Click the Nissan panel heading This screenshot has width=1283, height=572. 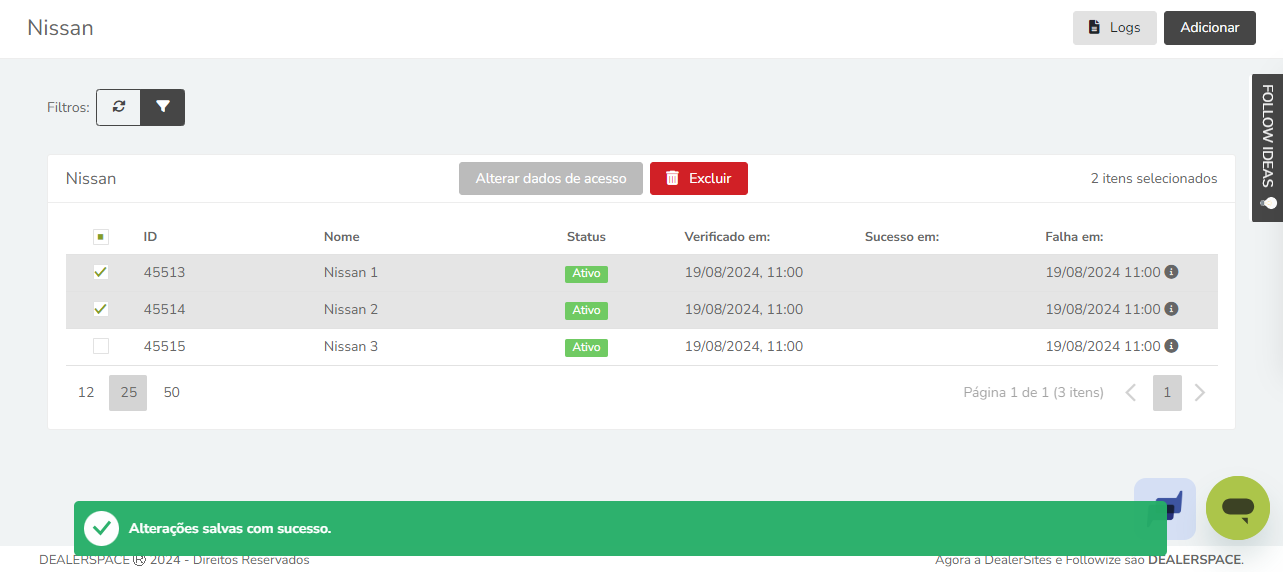click(x=91, y=178)
